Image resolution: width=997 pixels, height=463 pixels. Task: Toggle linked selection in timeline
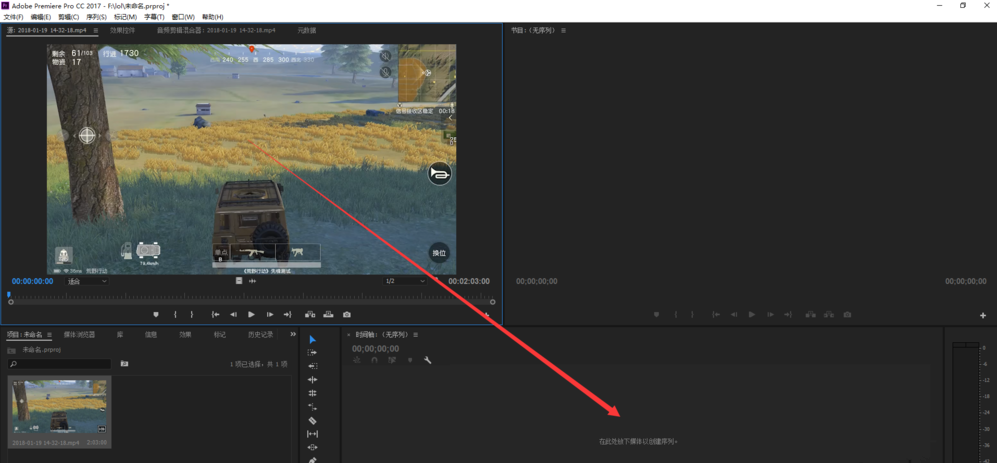(392, 360)
